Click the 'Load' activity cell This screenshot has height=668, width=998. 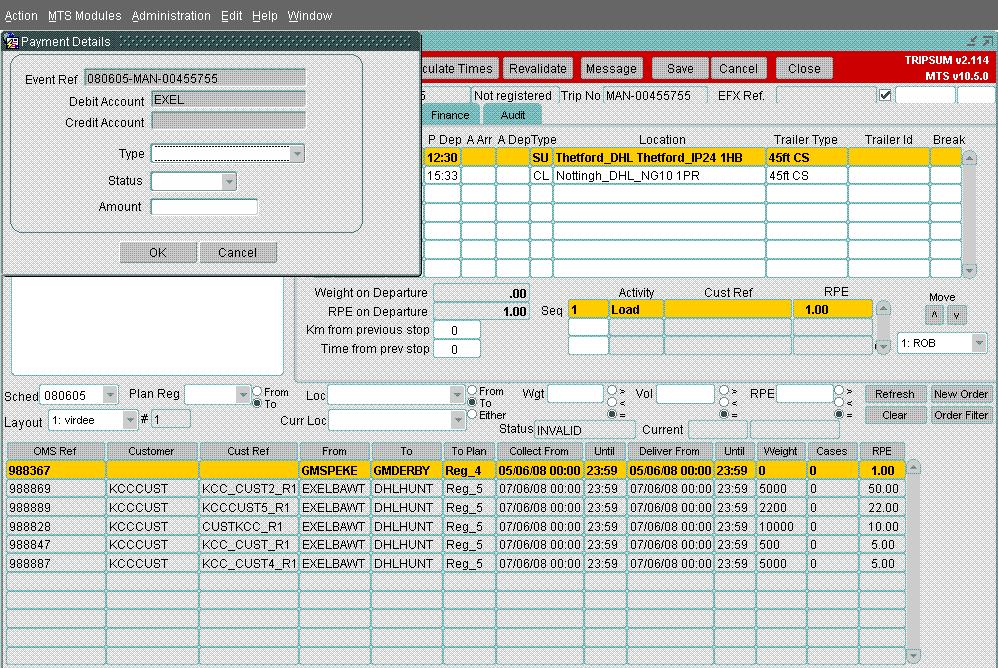[636, 310]
